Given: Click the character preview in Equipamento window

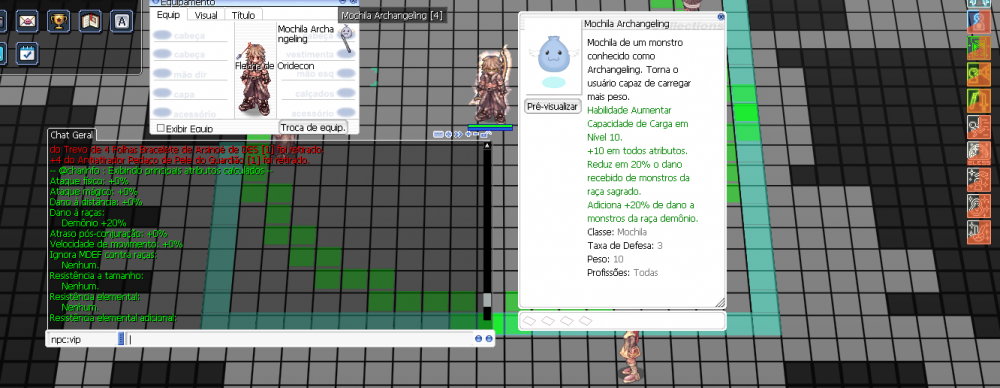Looking at the screenshot, I should pos(255,78).
